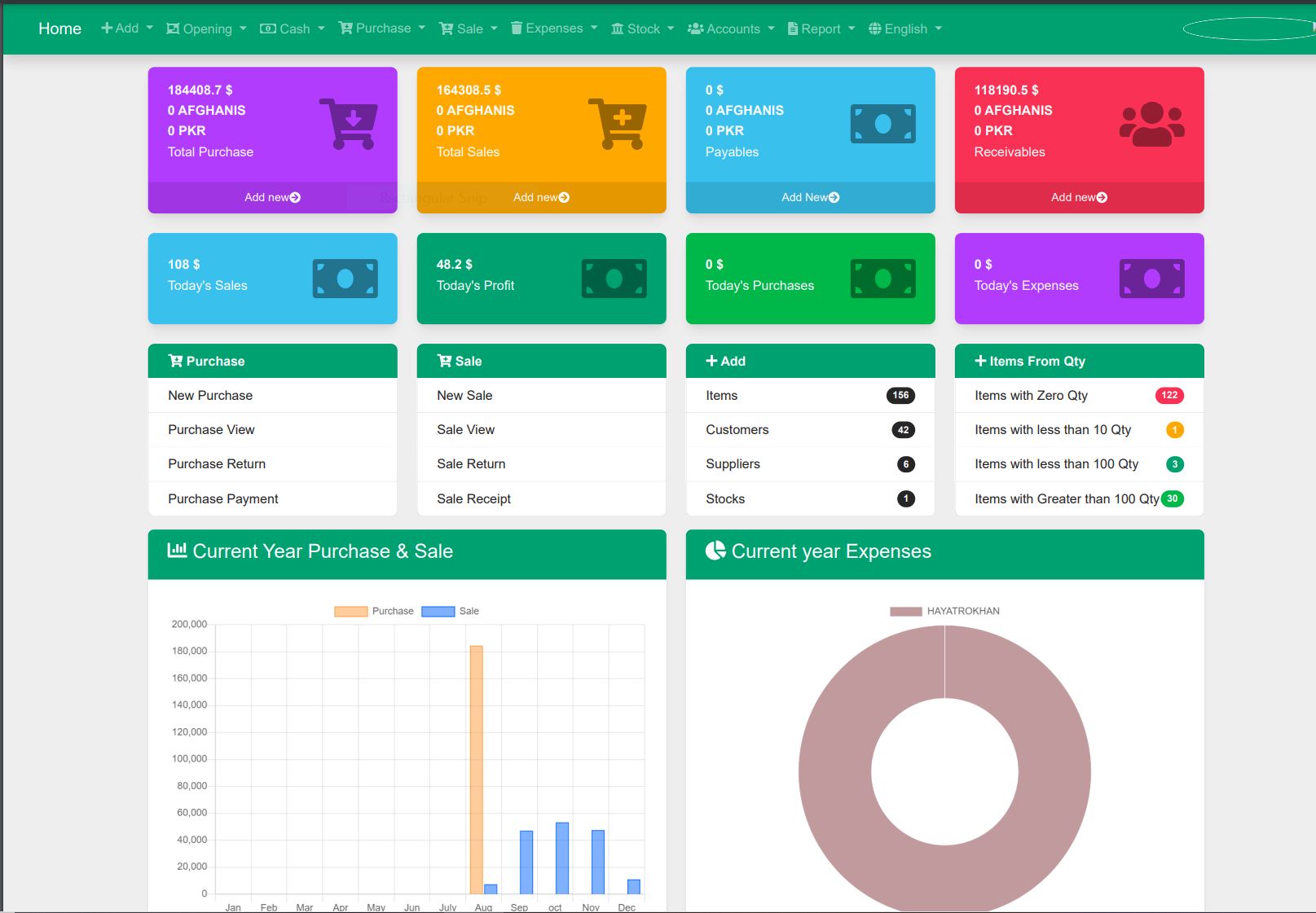Click the cart icon in Purchase panel header

[x=175, y=361]
